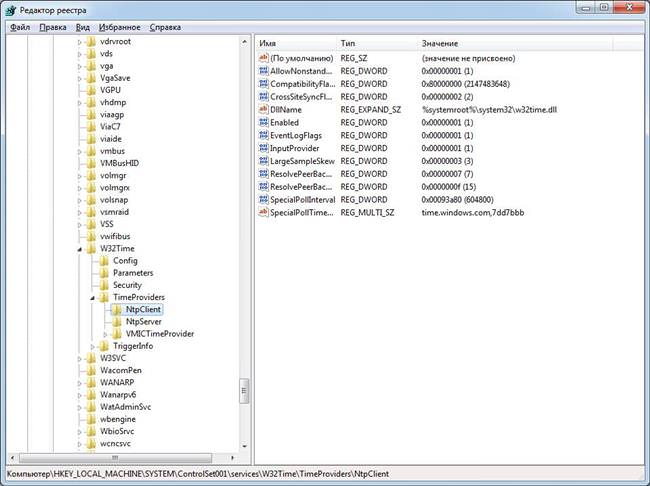The height and width of the screenshot is (486, 650).
Task: Select the wbengine key
Action: (118, 419)
